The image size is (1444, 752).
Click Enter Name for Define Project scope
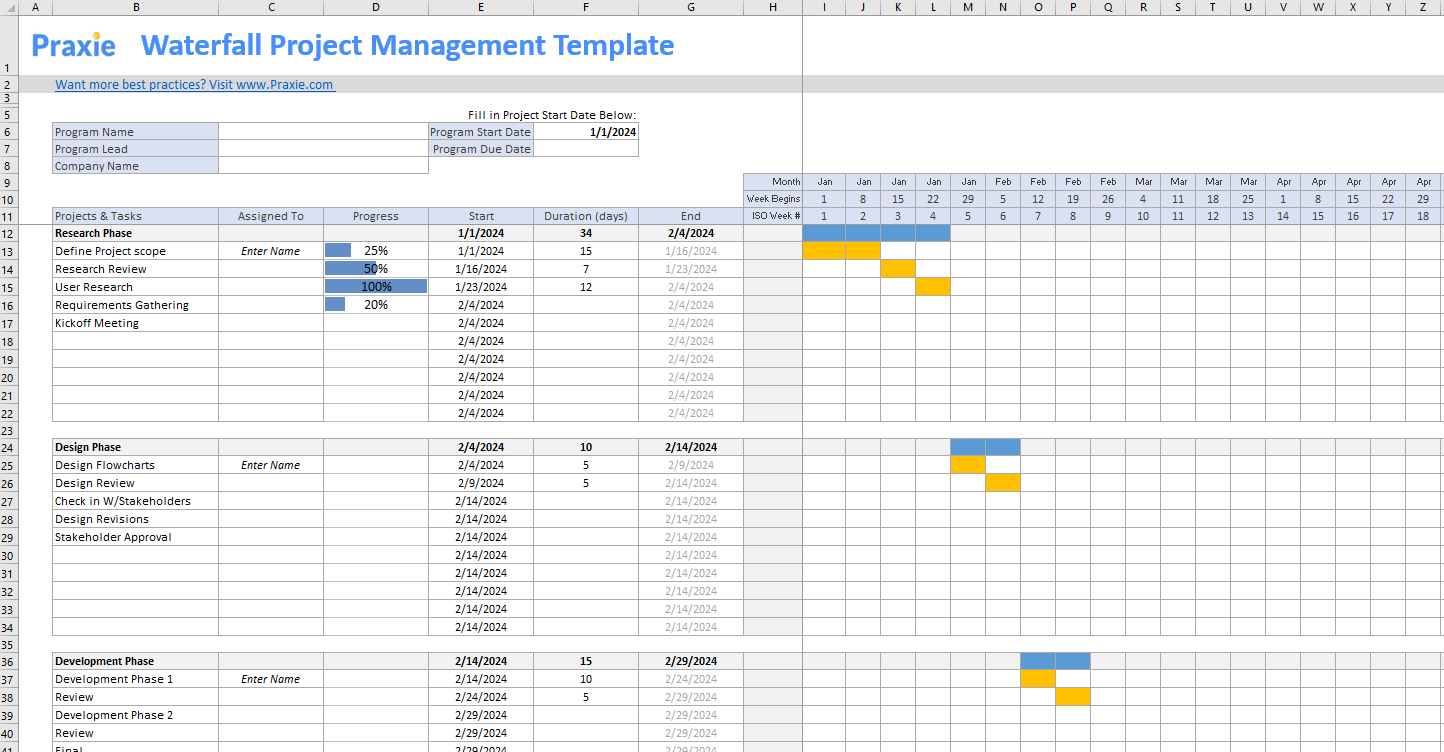[271, 251]
